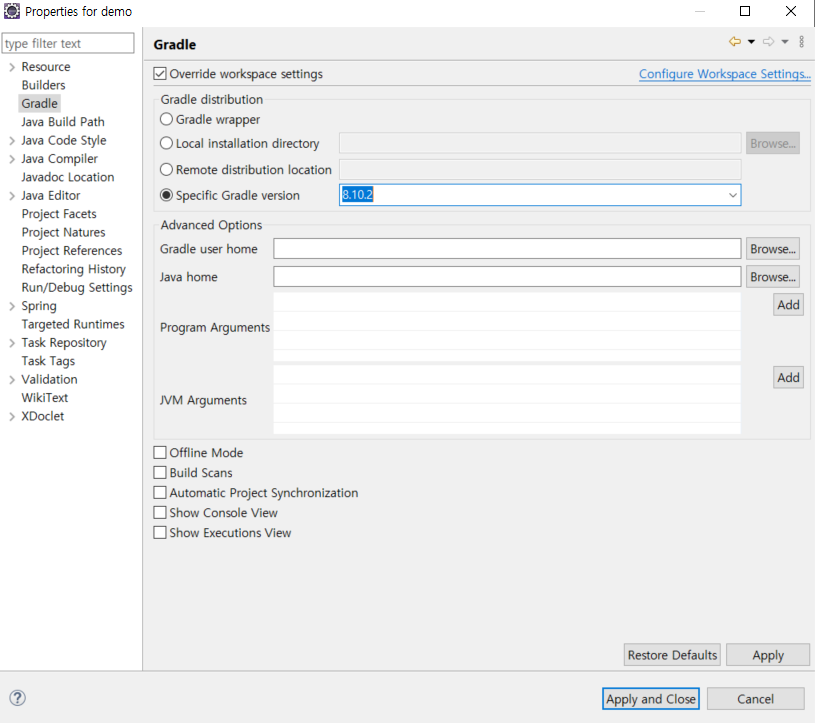
Task: Expand the Resource tree node
Action: [x=12, y=67]
